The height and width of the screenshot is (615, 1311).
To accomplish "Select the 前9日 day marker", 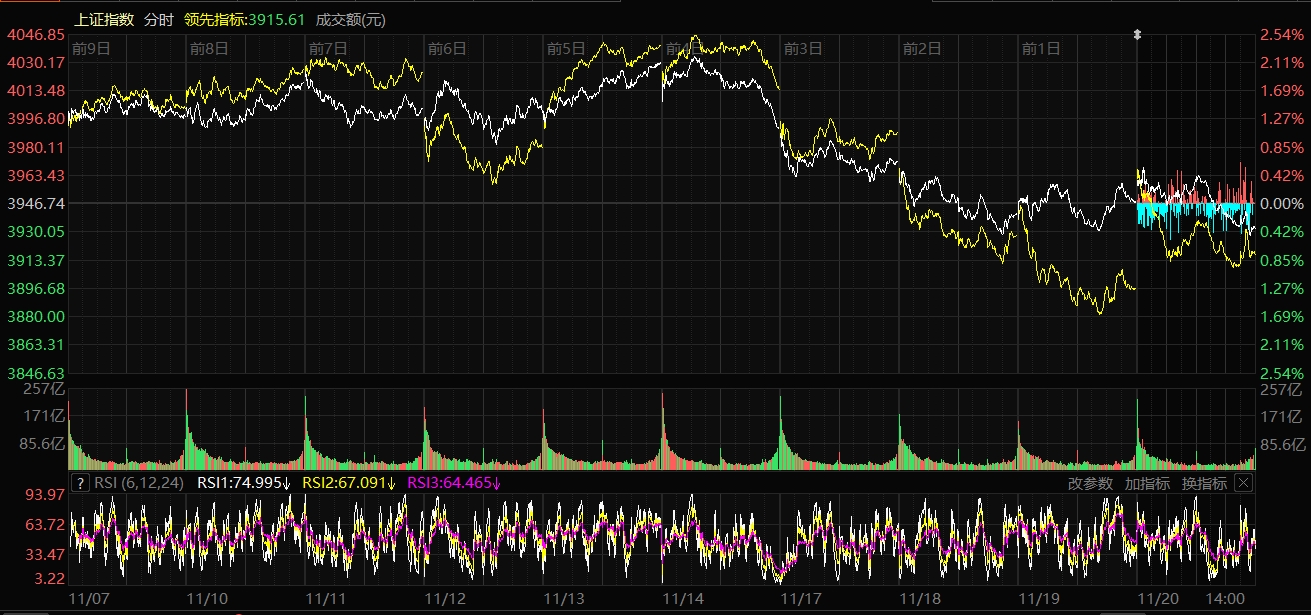I will [x=91, y=48].
